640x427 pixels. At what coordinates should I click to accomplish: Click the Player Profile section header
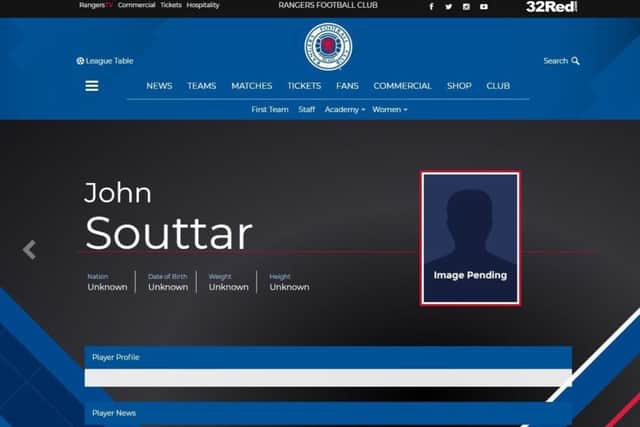pyautogui.click(x=328, y=357)
